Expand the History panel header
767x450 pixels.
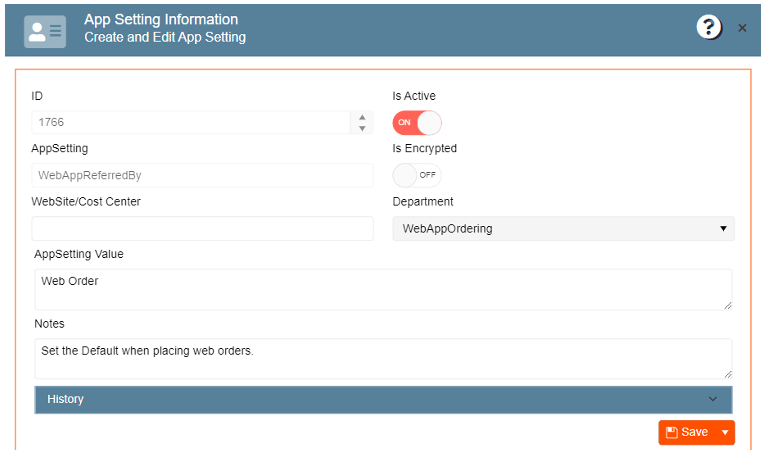383,399
